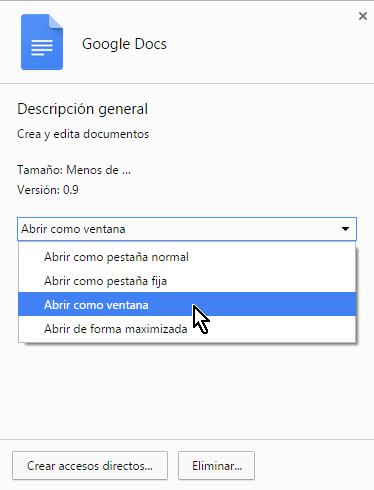The width and height of the screenshot is (374, 490).
Task: Click the 'Versión: 0.9' text
Action: point(48,190)
